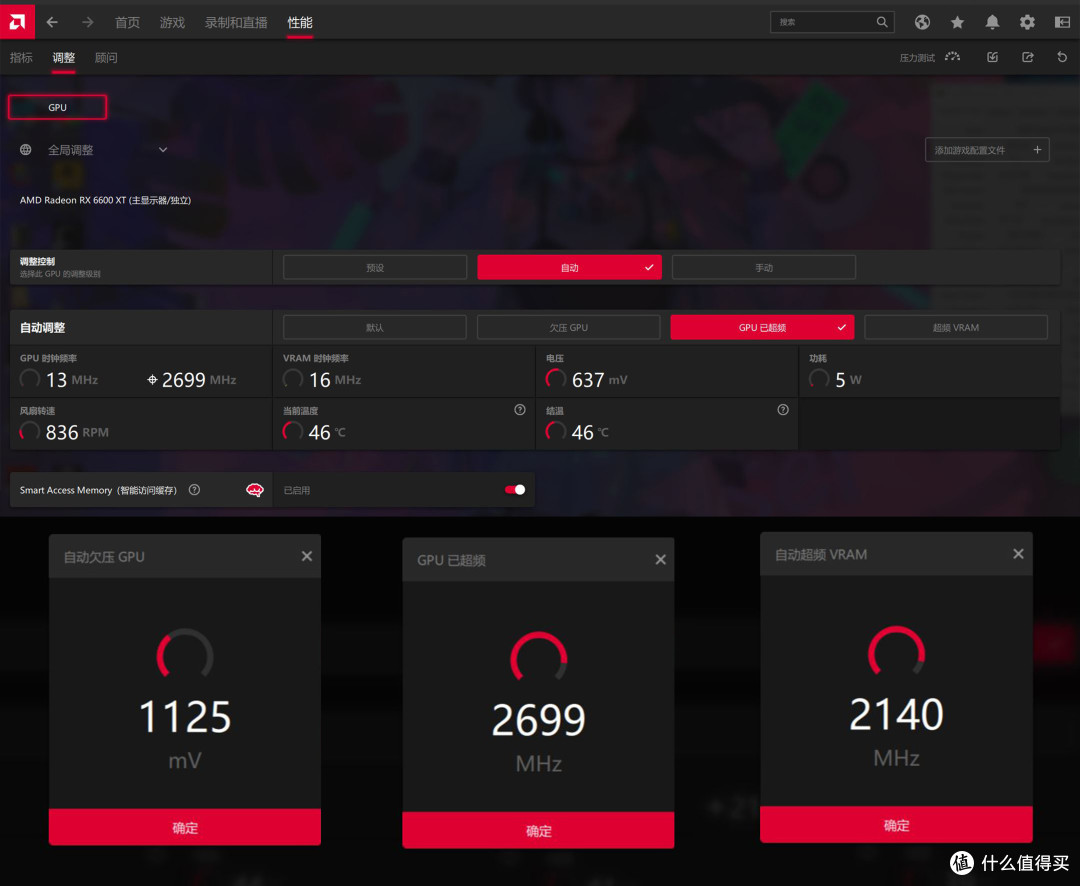Select 超频 VRAM auto-tuning option
Viewport: 1080px width, 886px height.
click(956, 327)
